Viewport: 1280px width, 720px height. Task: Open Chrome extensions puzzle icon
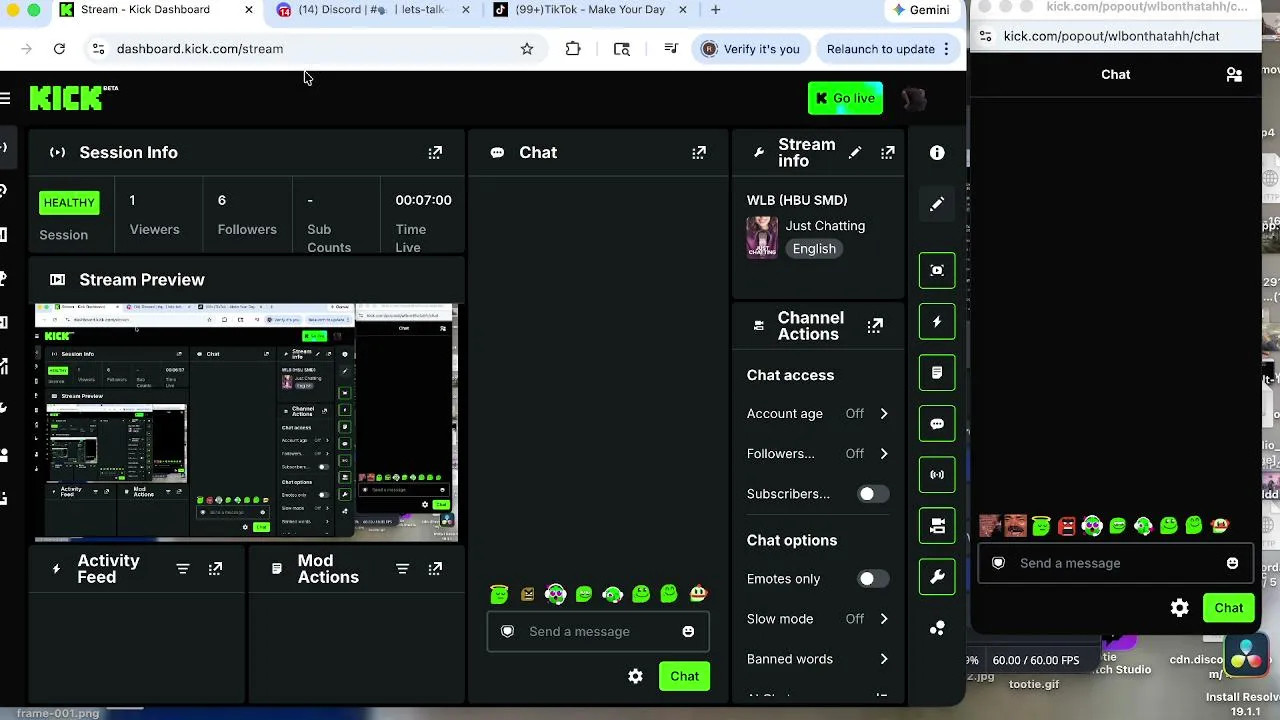point(573,49)
